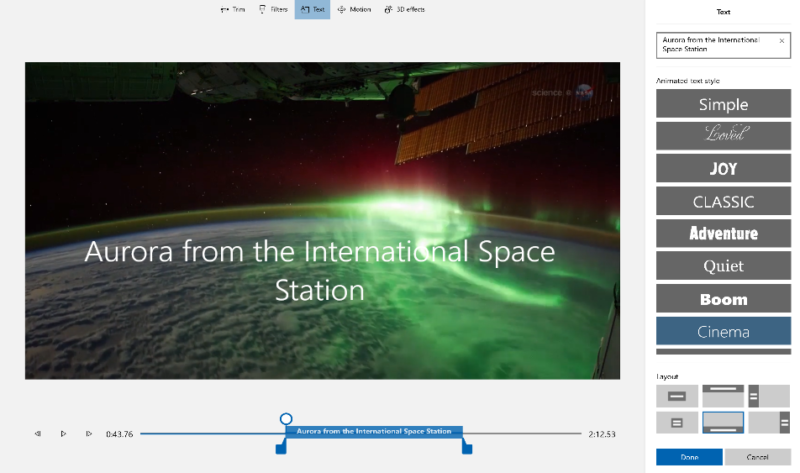
Task: Click the timeline playhead circle
Action: [x=286, y=418]
